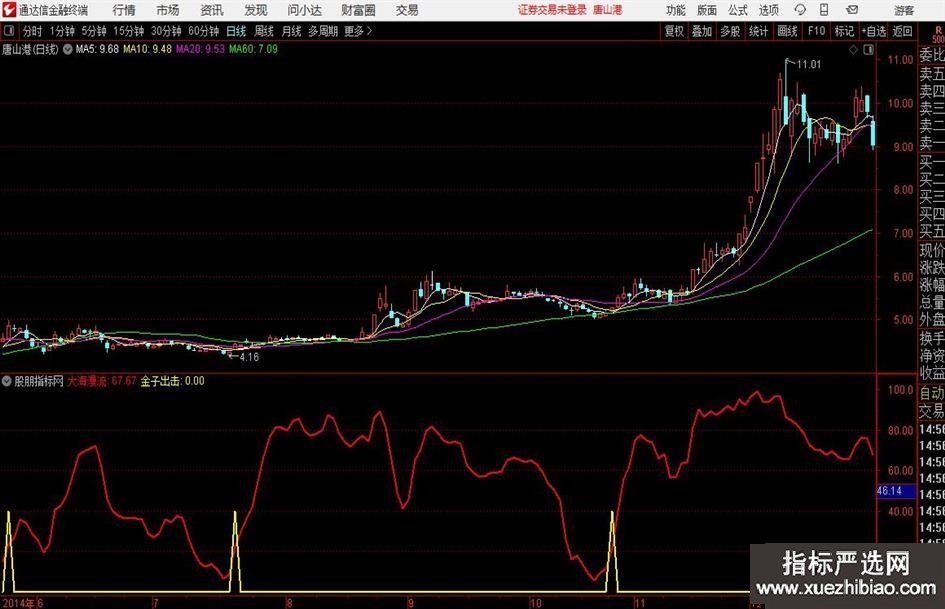The height and width of the screenshot is (609, 945).
Task: Click the 游客 user label
Action: coord(903,10)
